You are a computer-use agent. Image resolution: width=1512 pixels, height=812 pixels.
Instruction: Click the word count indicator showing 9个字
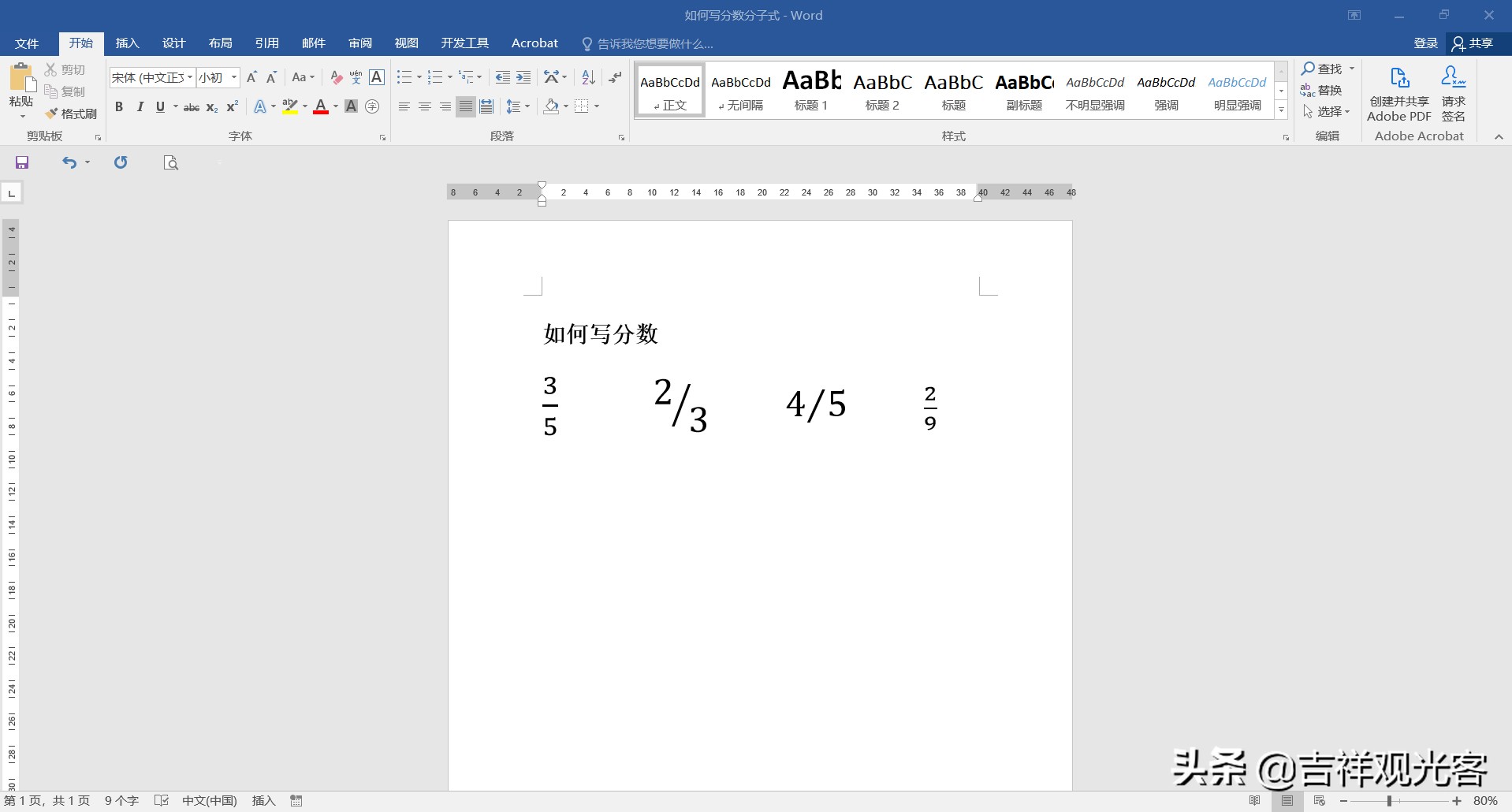coord(120,801)
